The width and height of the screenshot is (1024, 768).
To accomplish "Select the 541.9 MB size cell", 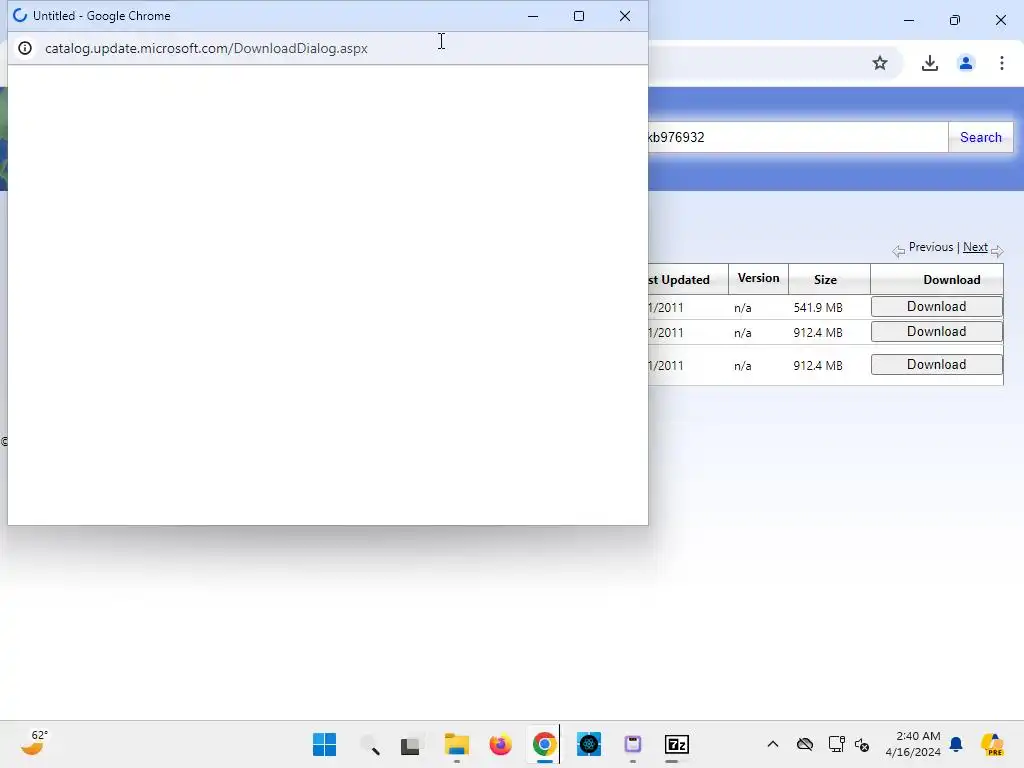I will click(x=818, y=308).
